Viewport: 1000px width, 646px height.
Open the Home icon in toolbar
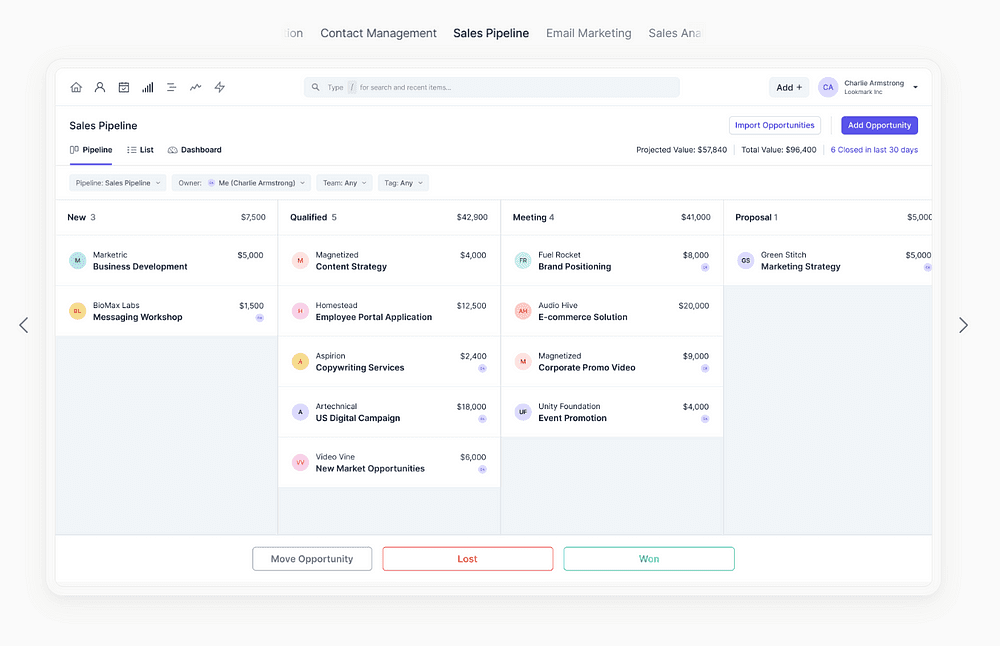(x=76, y=87)
